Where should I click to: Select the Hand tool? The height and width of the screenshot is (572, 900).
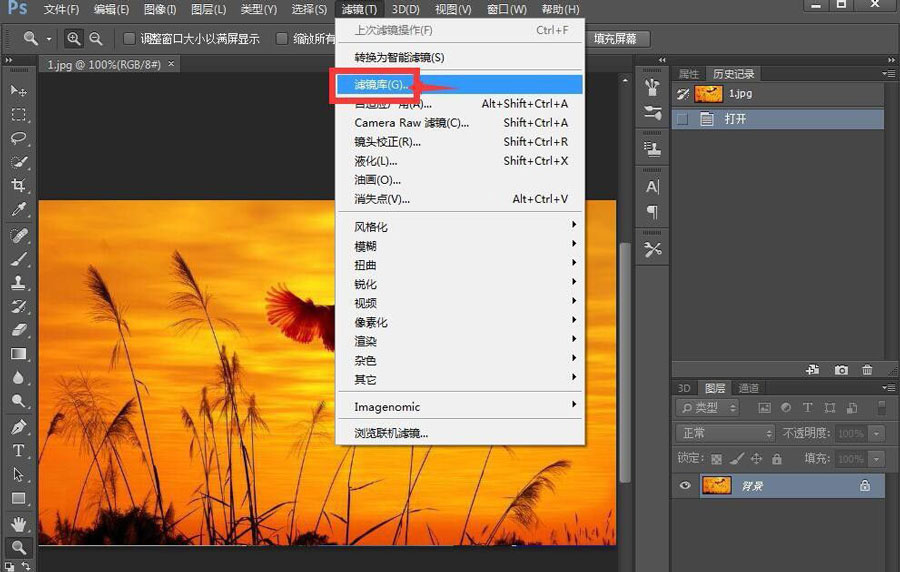(x=18, y=523)
